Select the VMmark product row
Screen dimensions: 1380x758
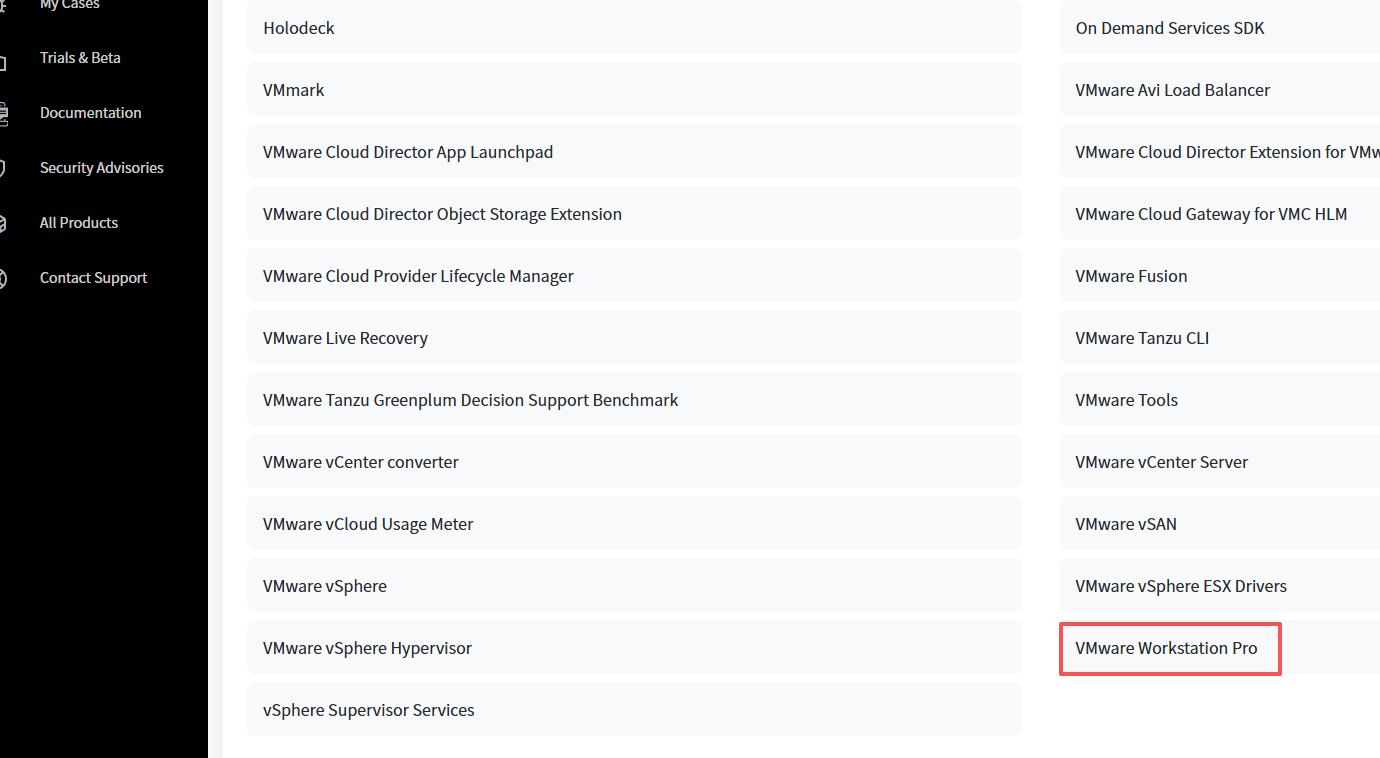point(294,90)
